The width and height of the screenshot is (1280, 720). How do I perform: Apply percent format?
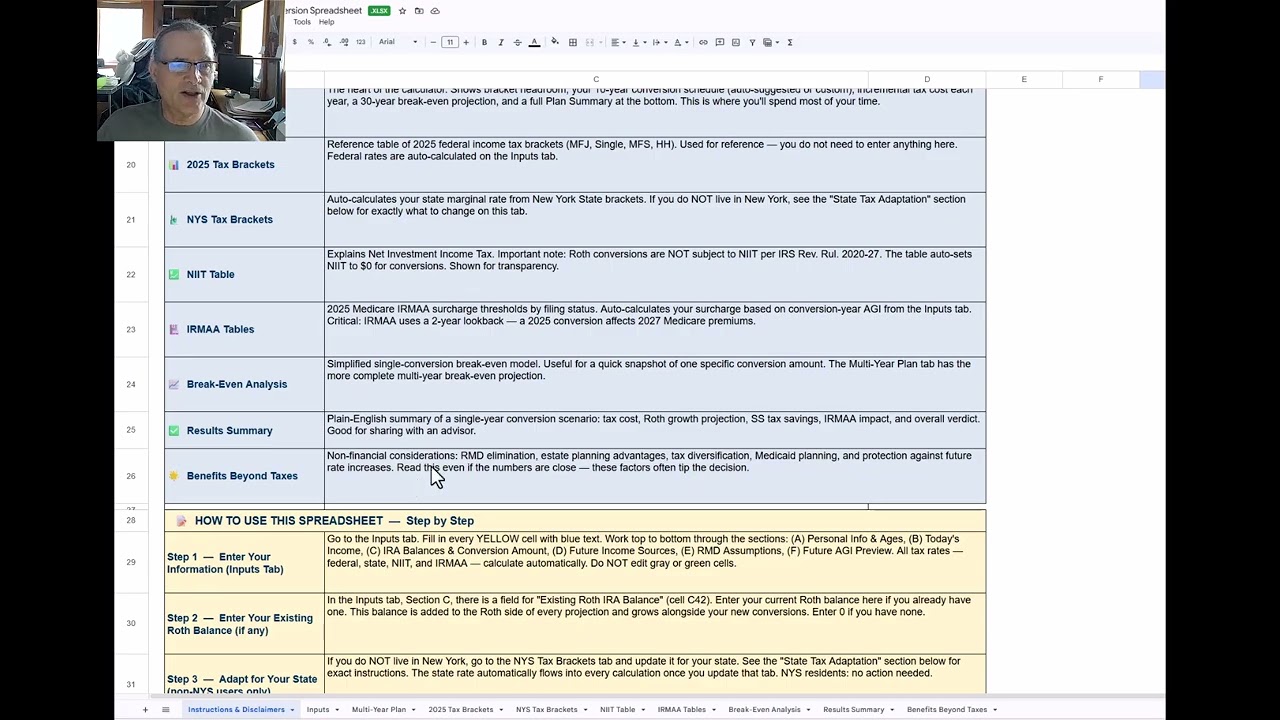[x=311, y=42]
